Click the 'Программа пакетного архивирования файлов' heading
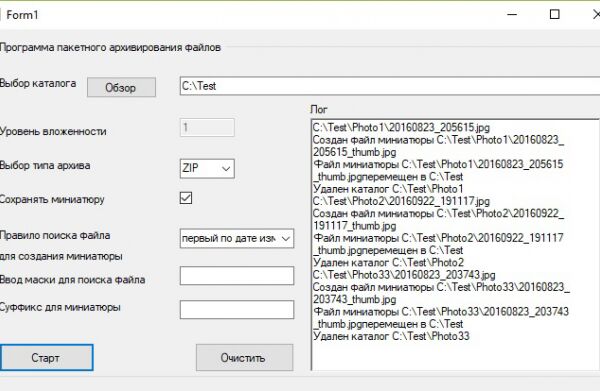600x391 pixels. 110,47
